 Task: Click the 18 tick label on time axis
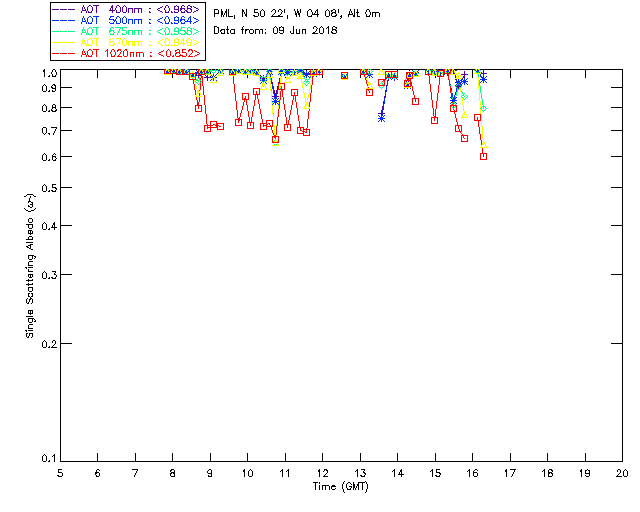tap(548, 473)
